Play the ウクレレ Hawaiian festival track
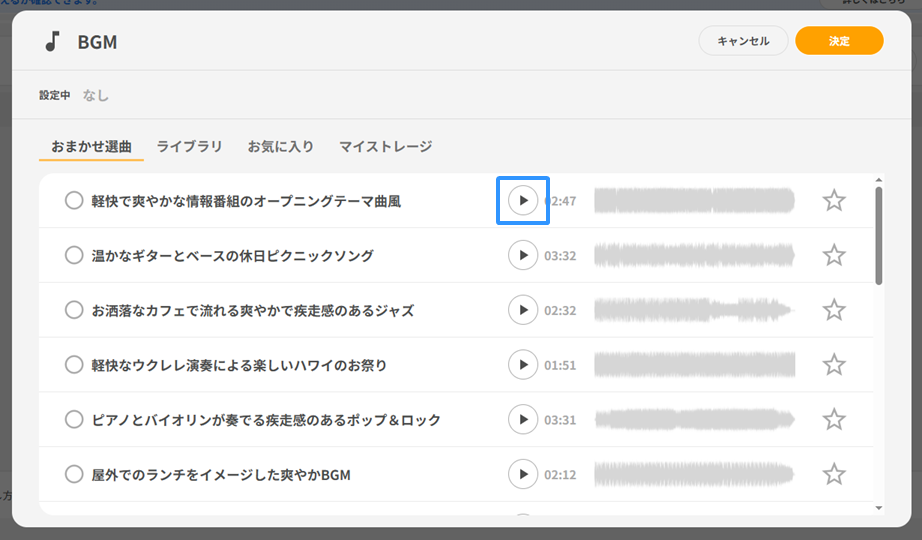 coord(522,365)
